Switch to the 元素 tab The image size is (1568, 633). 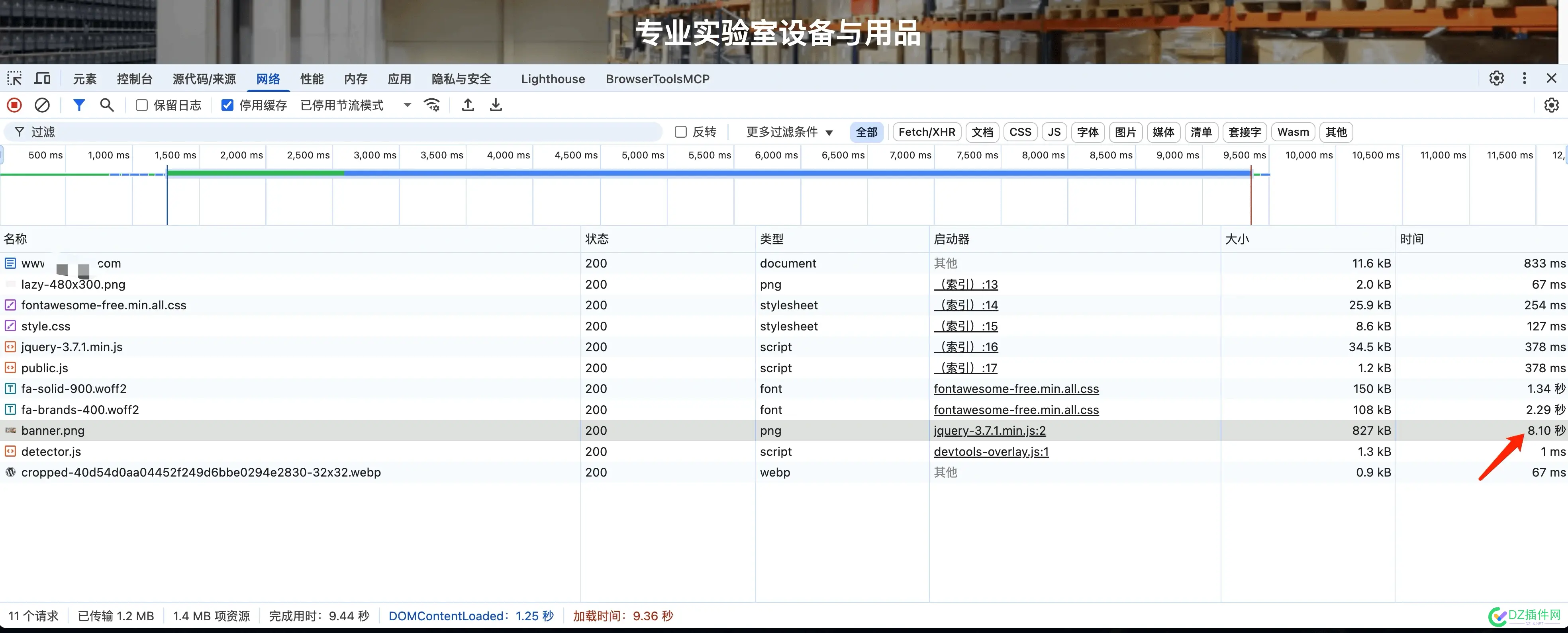[84, 79]
